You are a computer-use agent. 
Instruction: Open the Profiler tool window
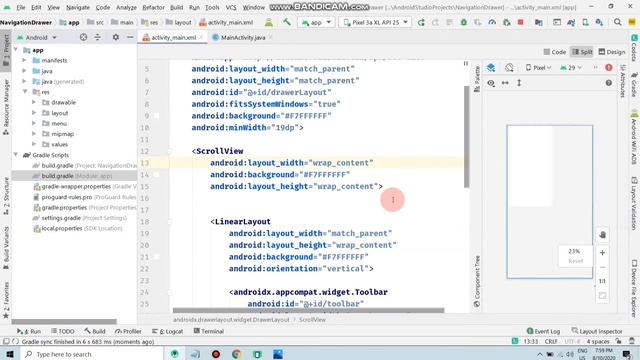[128, 331]
